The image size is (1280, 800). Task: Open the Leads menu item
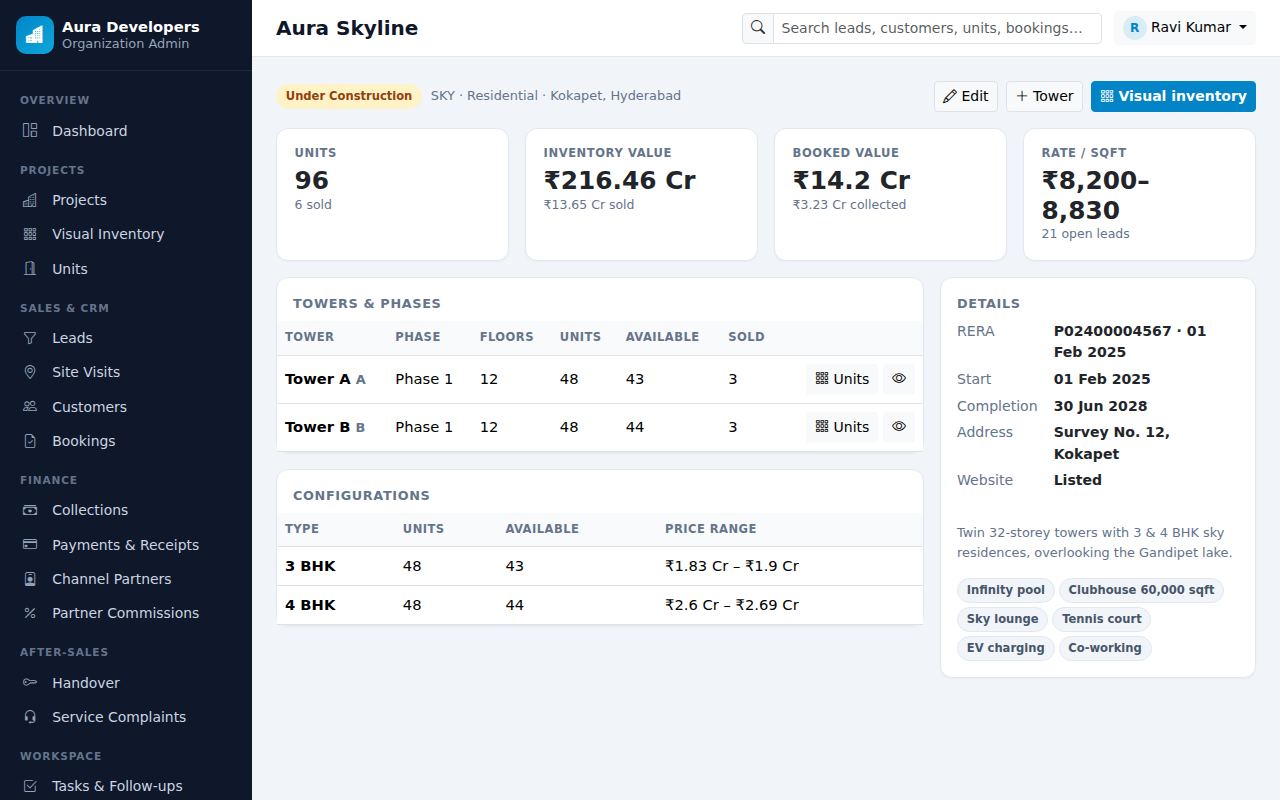[x=126, y=338]
